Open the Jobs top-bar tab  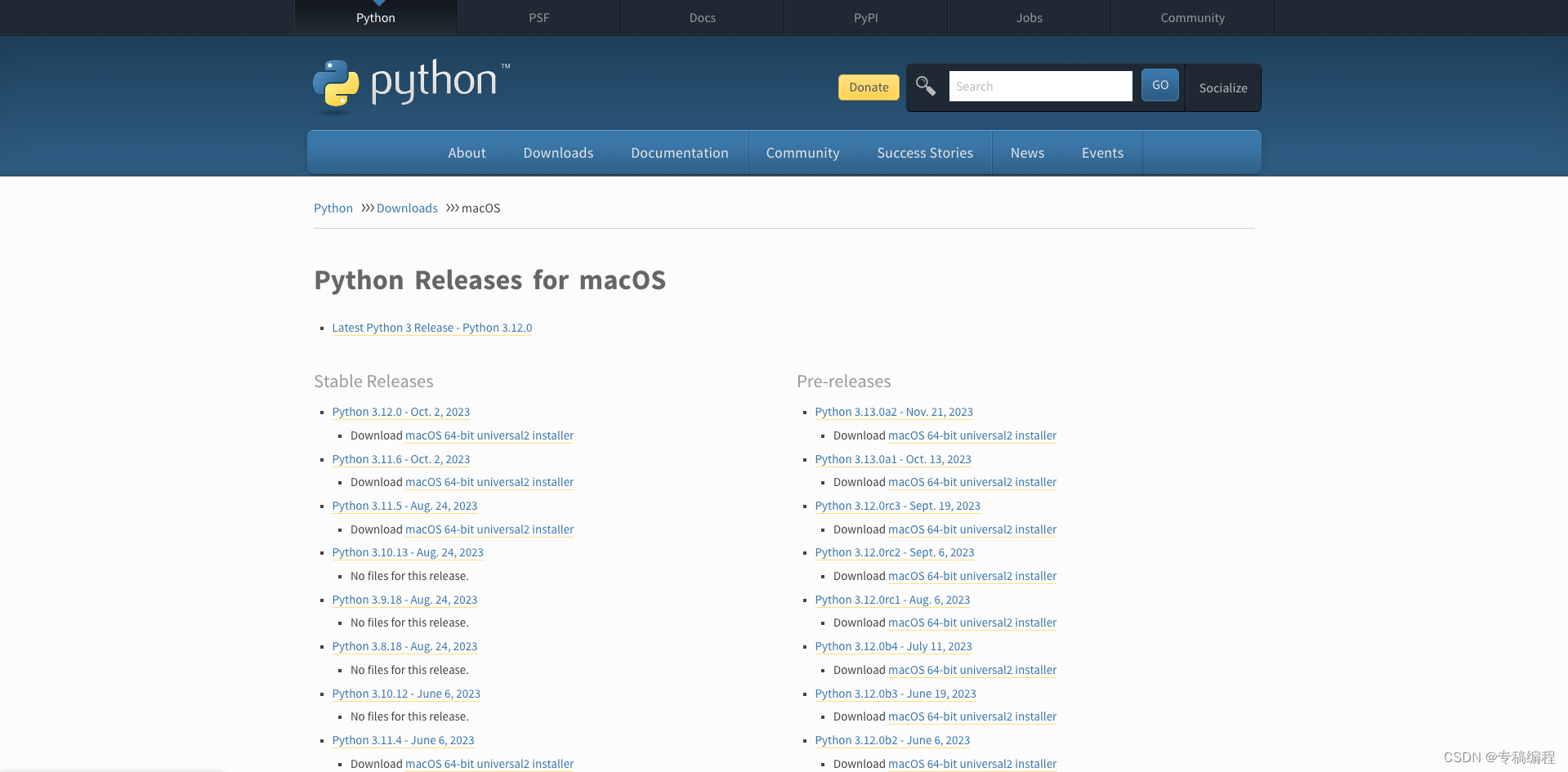coord(1030,17)
